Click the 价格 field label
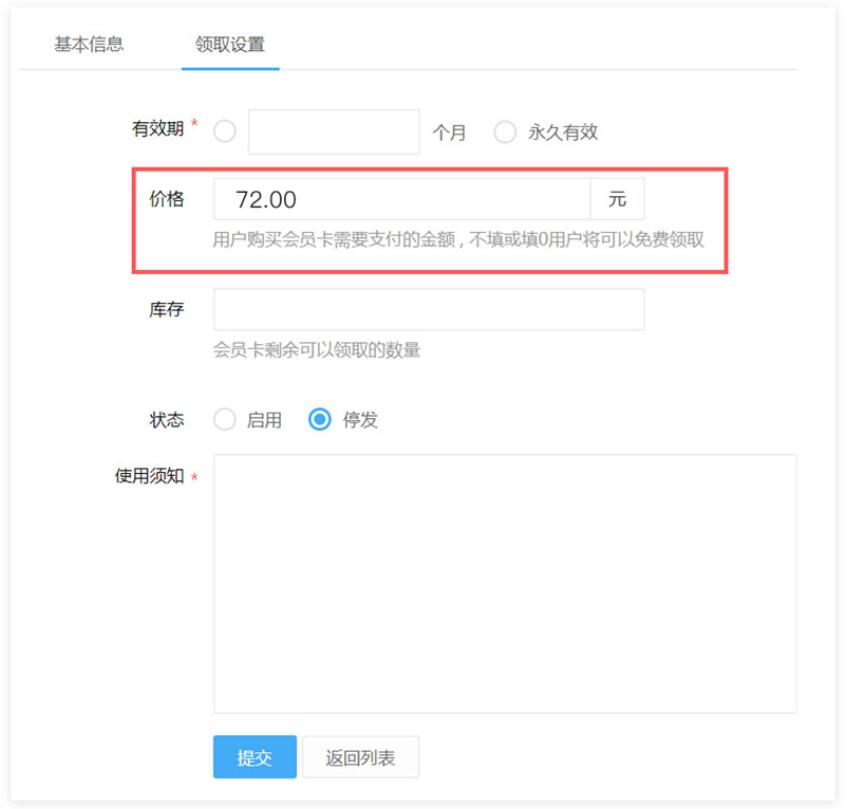 pyautogui.click(x=167, y=199)
